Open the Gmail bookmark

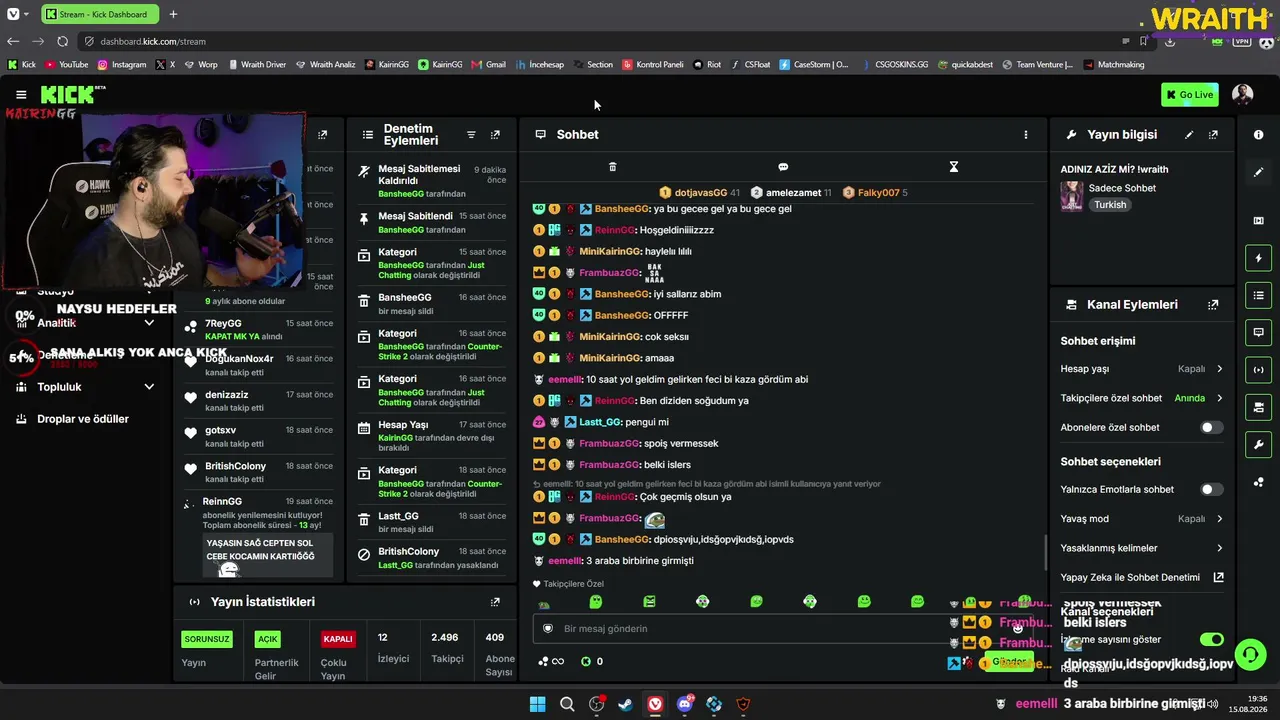[x=488, y=64]
